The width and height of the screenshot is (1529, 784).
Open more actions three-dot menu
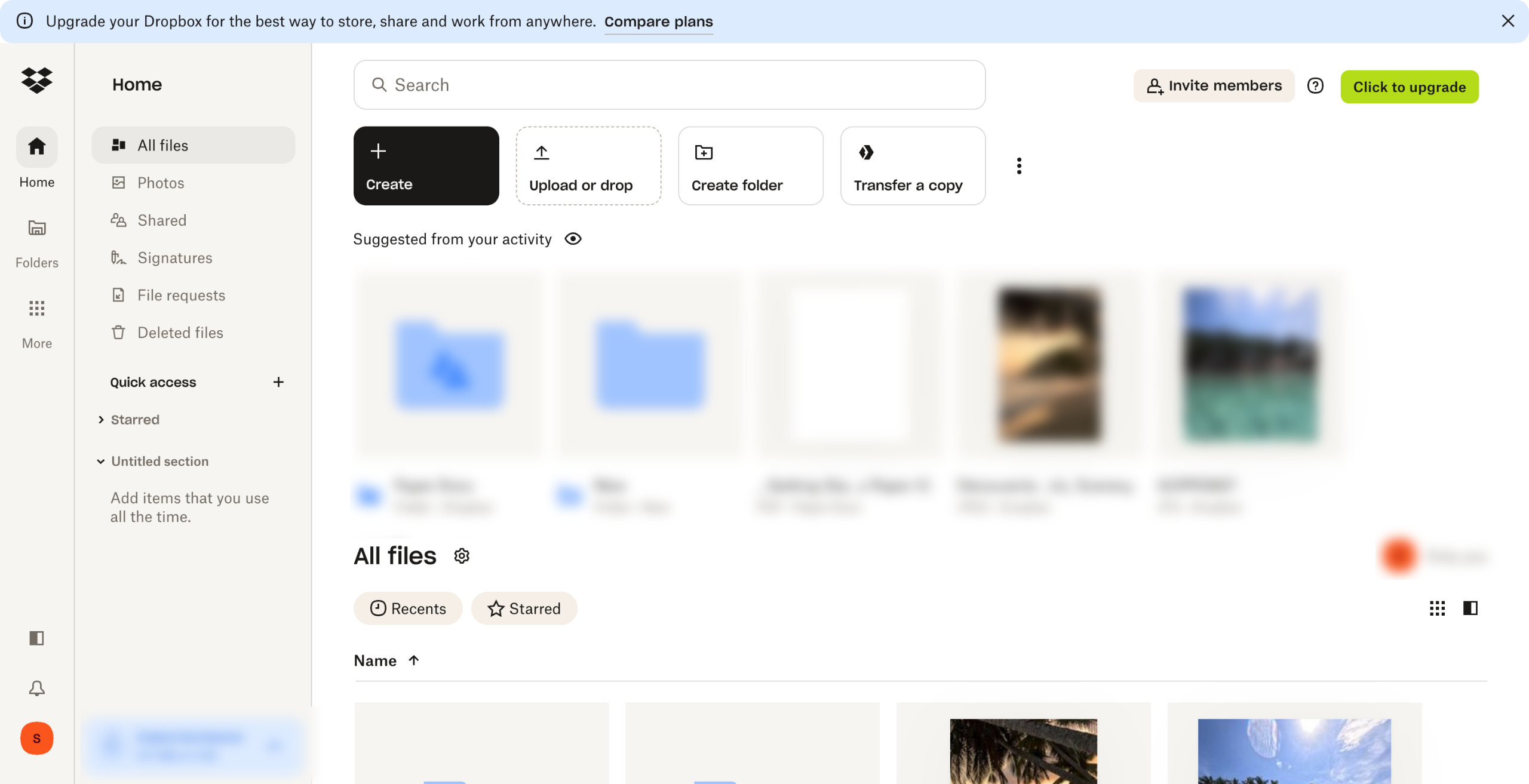1019,166
